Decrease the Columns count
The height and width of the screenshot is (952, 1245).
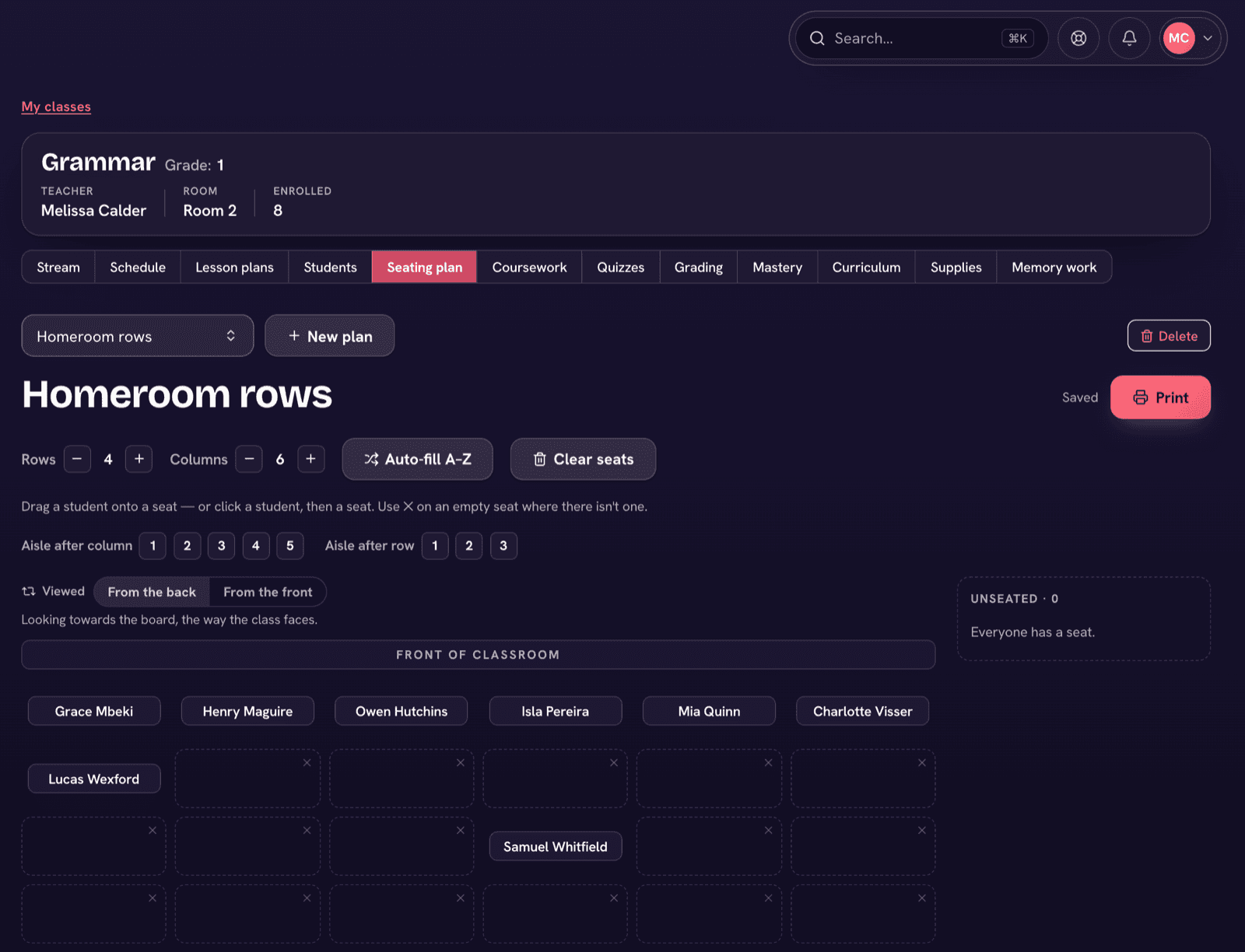pos(249,459)
